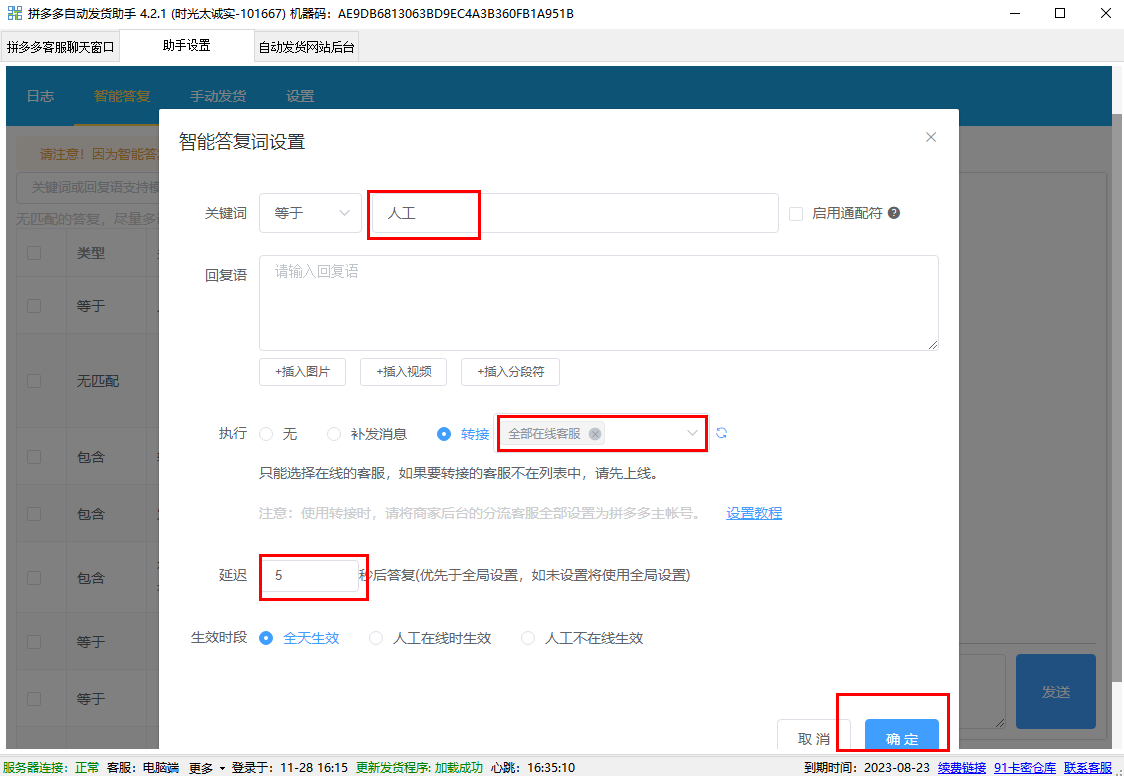
Task: Click the +插入视频 button
Action: pos(404,372)
